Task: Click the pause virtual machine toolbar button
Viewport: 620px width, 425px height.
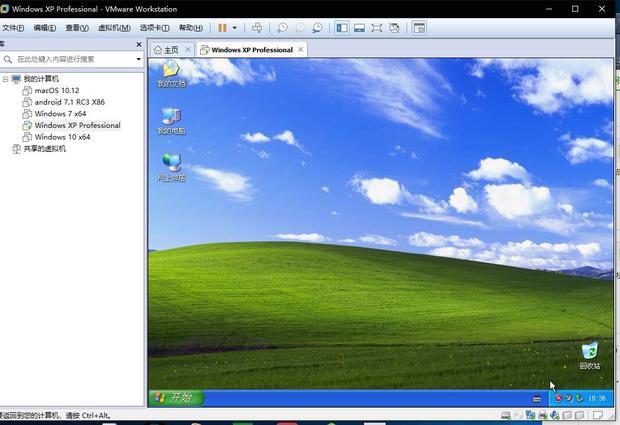Action: tap(222, 28)
